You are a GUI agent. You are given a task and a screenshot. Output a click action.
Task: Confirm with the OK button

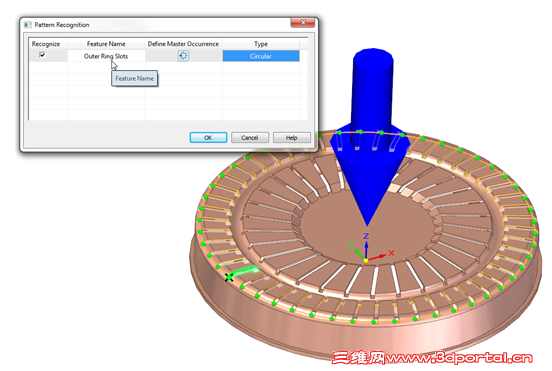click(208, 138)
